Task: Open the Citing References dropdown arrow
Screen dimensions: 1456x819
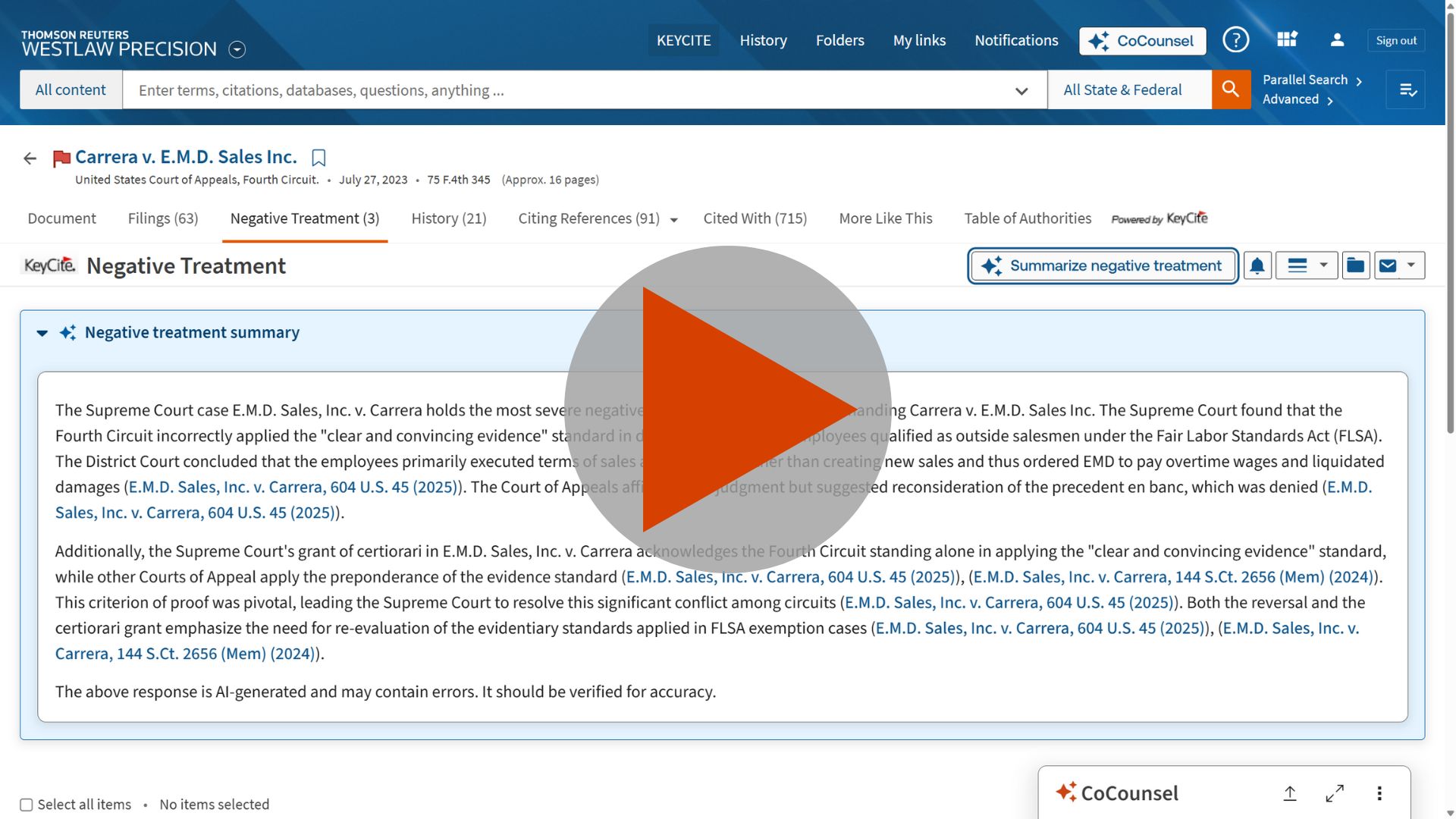Action: [673, 220]
